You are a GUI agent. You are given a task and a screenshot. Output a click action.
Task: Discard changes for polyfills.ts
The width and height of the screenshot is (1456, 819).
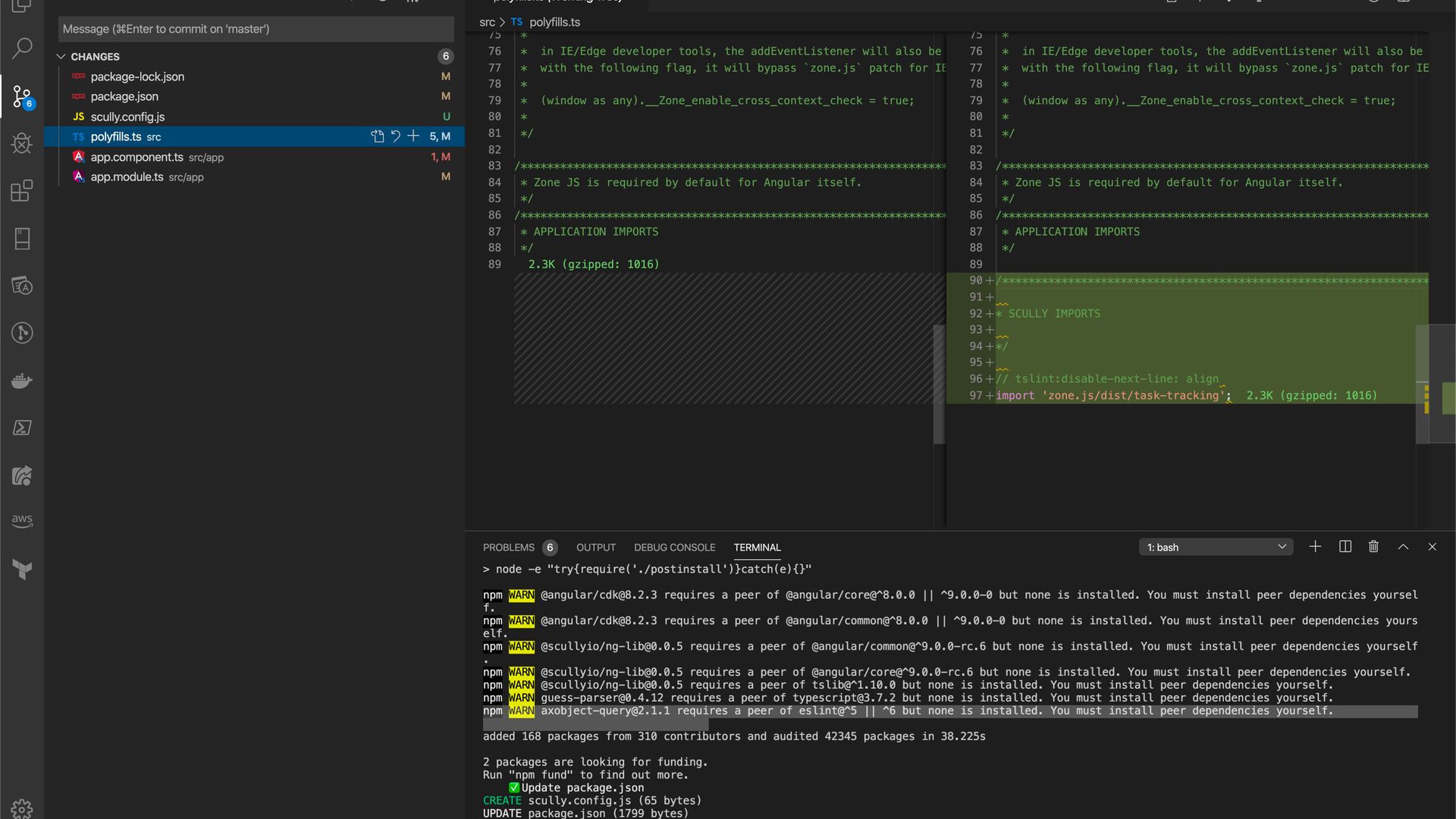395,136
